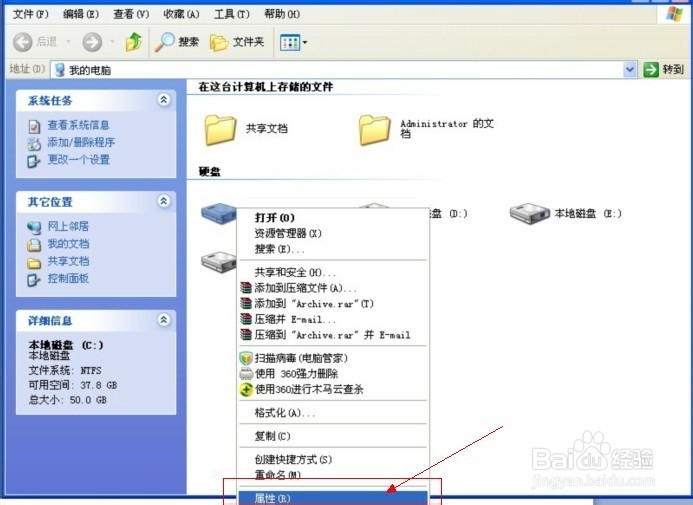This screenshot has width=693, height=505.
Task: Open the 收藏(A) menu
Action: [x=181, y=15]
